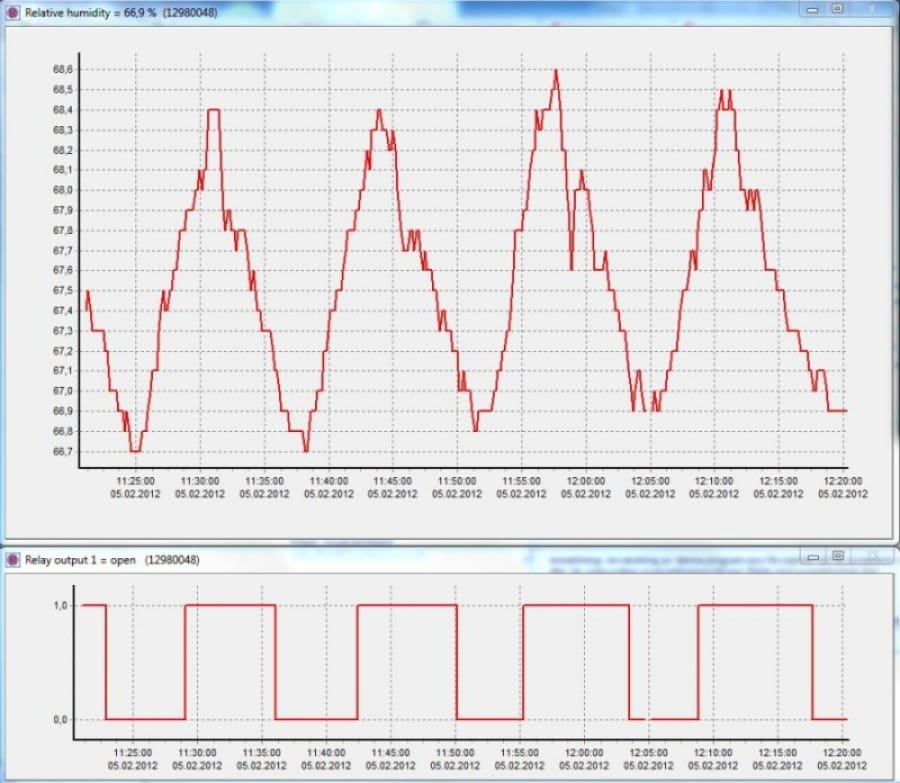
Task: Click the 11:25:00 label on humidity time axis
Action: pos(133,481)
